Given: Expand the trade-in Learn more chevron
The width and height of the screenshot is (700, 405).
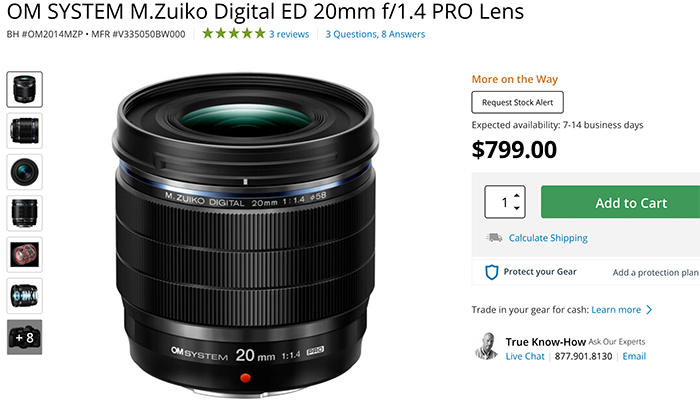Looking at the screenshot, I should [x=649, y=309].
